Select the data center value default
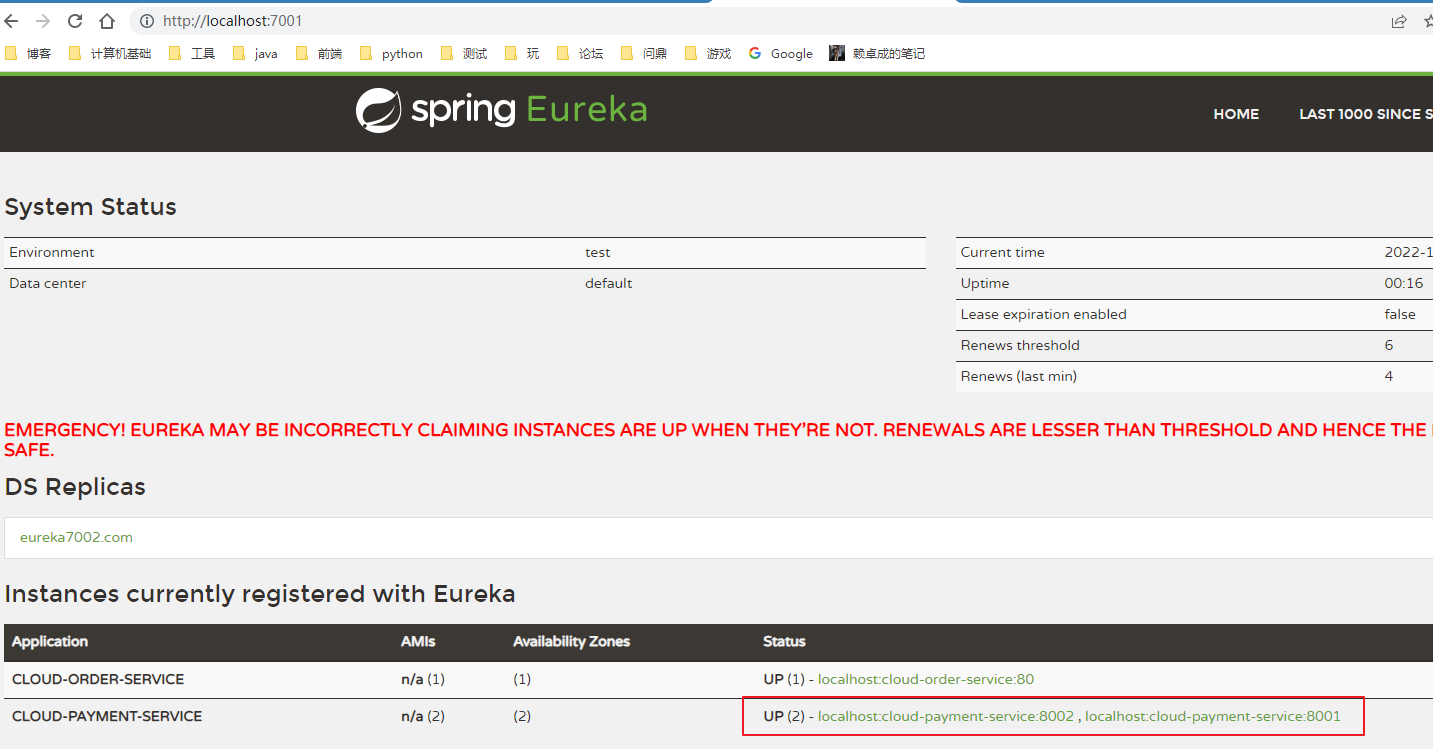The image size is (1433, 749). 609,283
